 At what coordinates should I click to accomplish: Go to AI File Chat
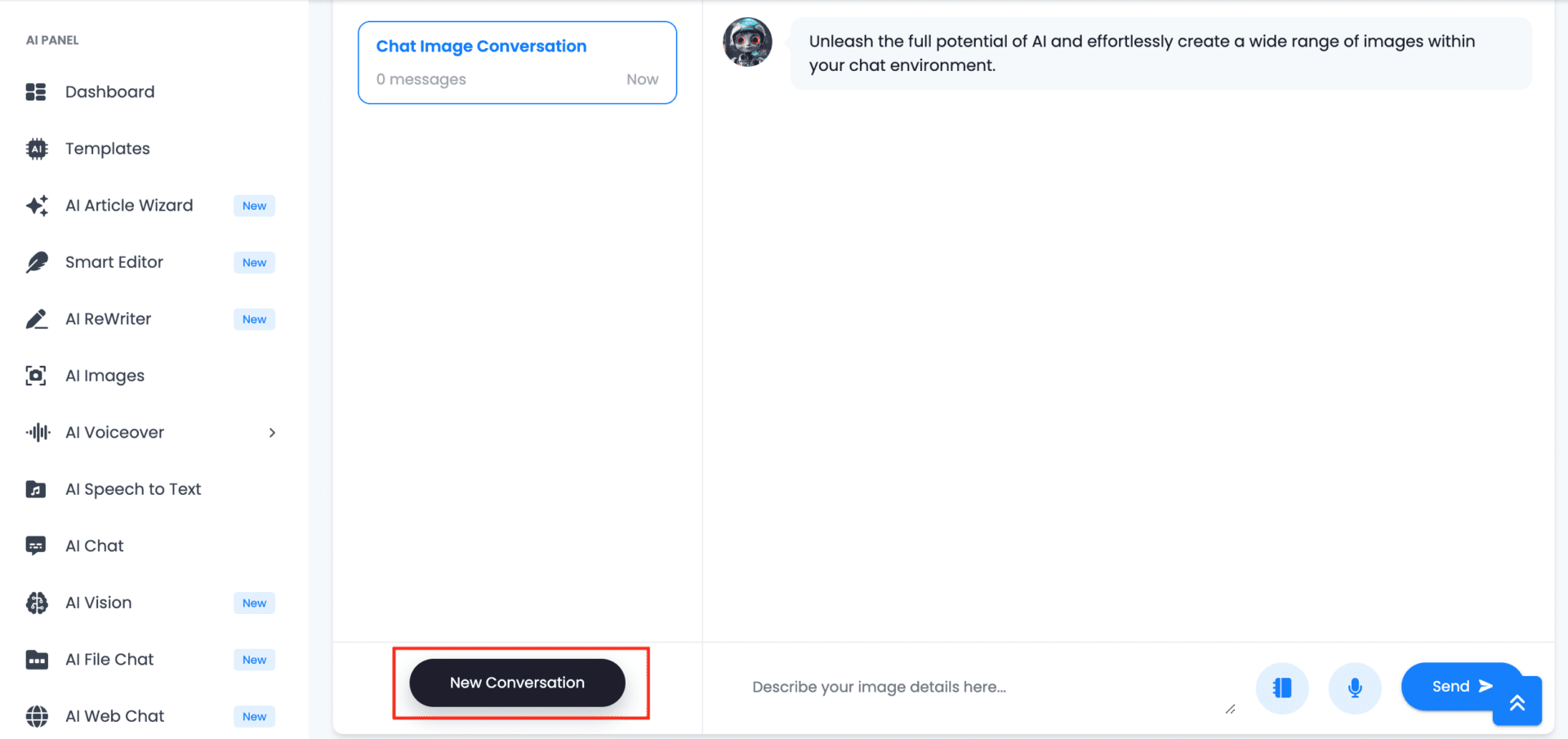109,660
